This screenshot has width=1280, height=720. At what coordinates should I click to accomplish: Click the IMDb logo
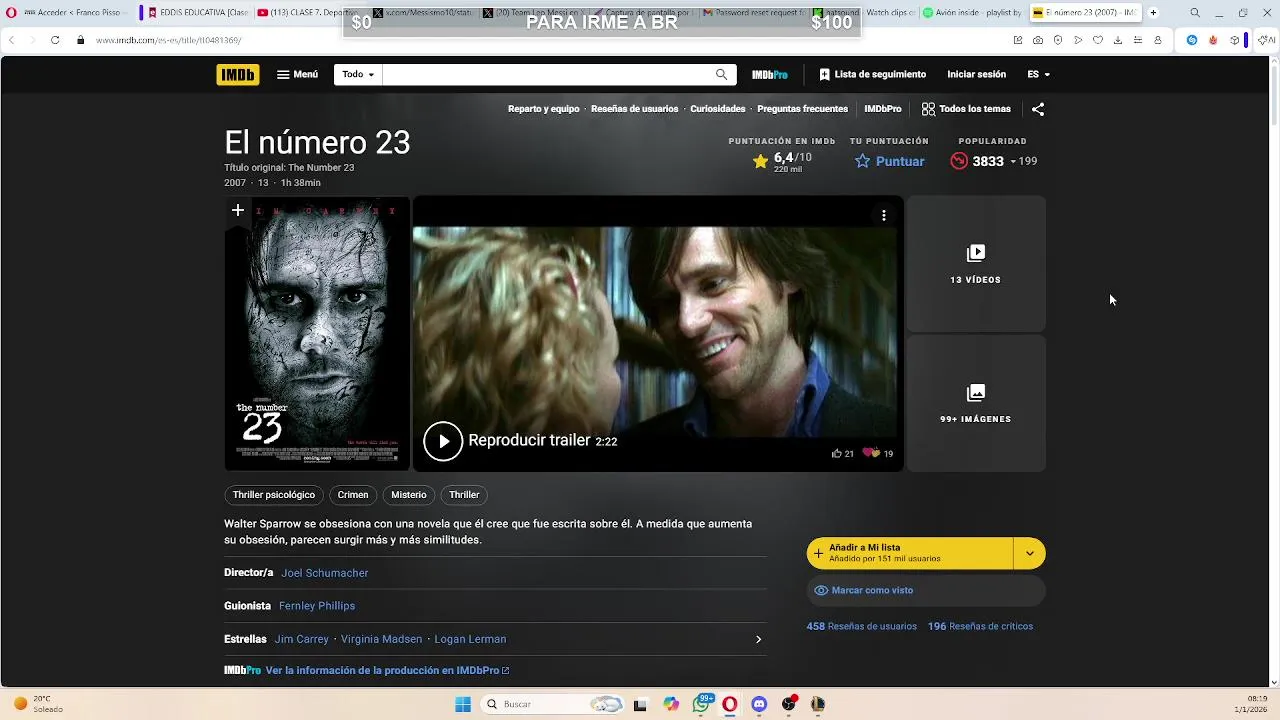237,74
